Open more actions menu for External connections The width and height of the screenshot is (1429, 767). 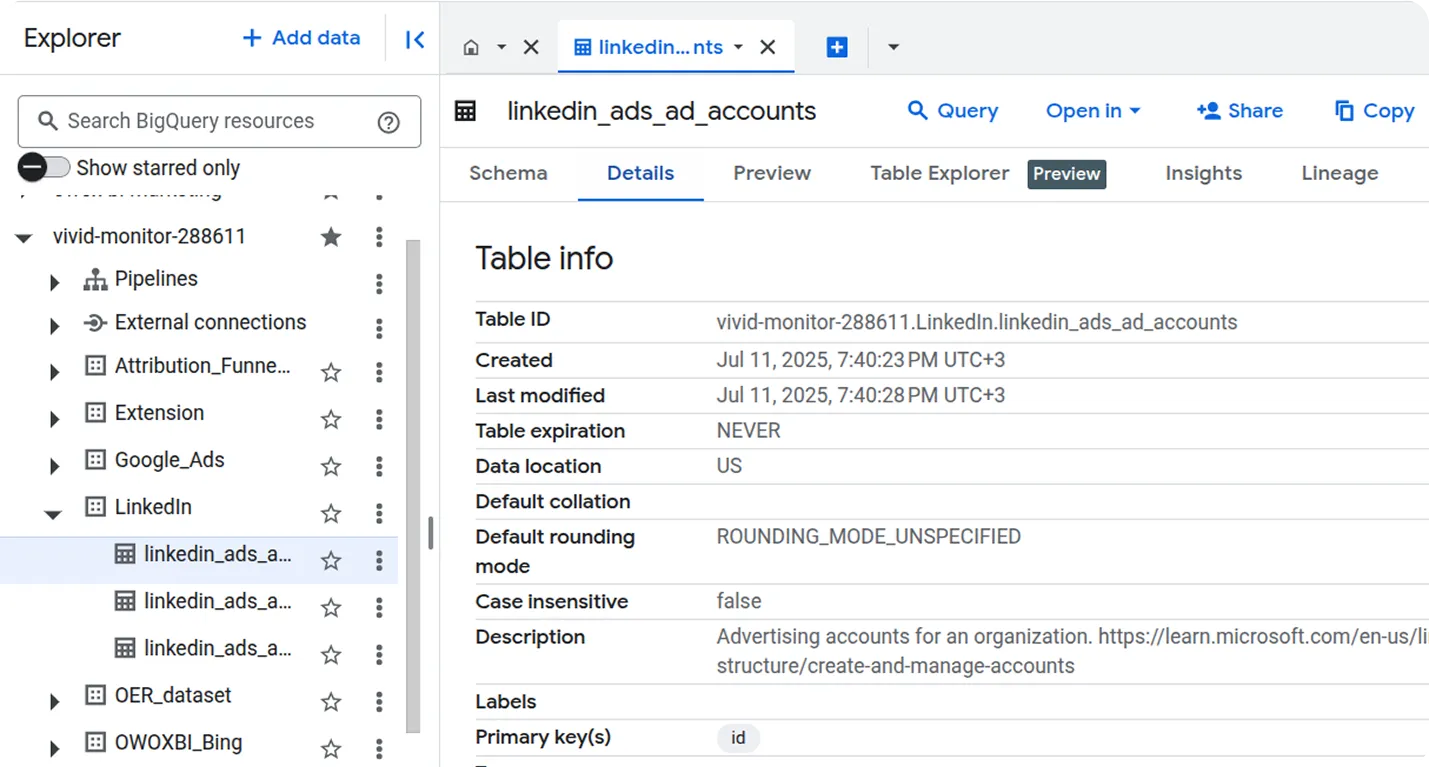click(379, 328)
